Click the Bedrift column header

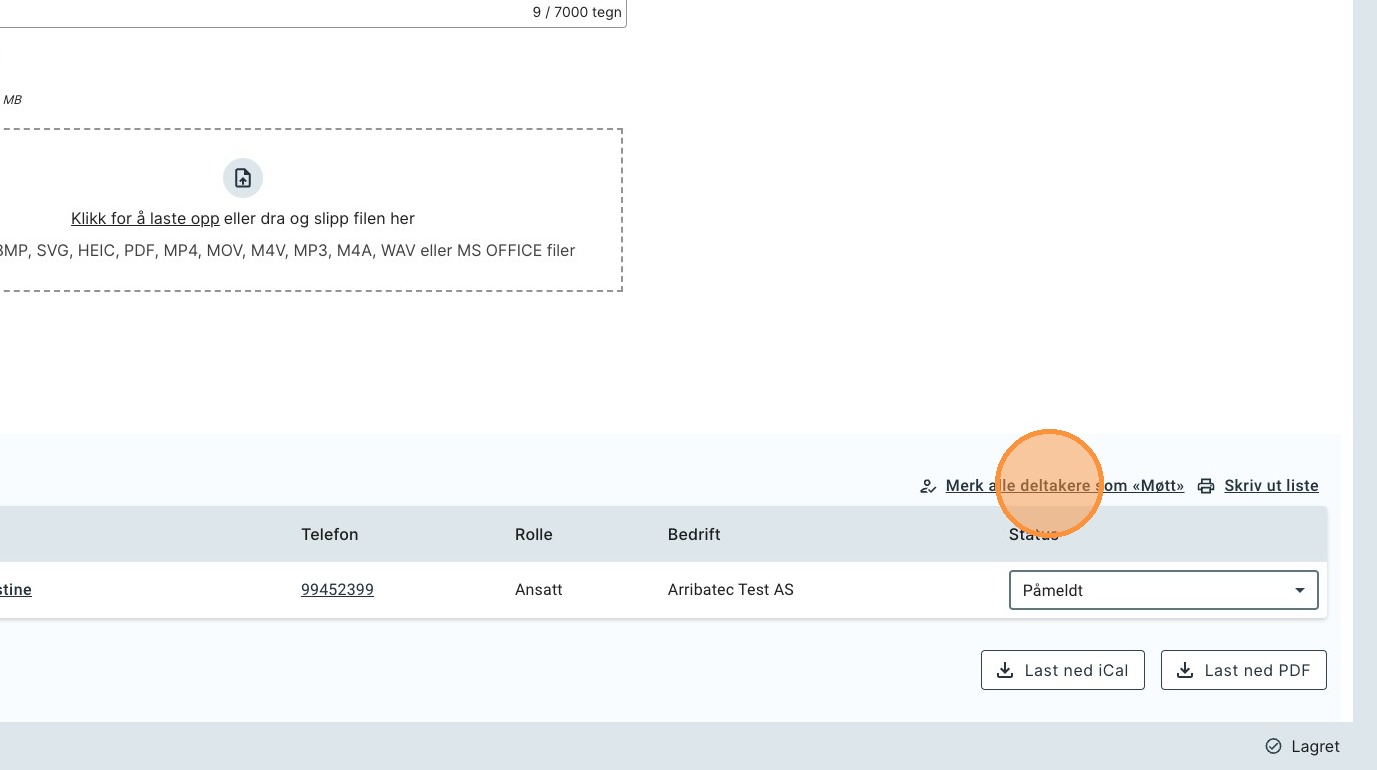point(694,534)
